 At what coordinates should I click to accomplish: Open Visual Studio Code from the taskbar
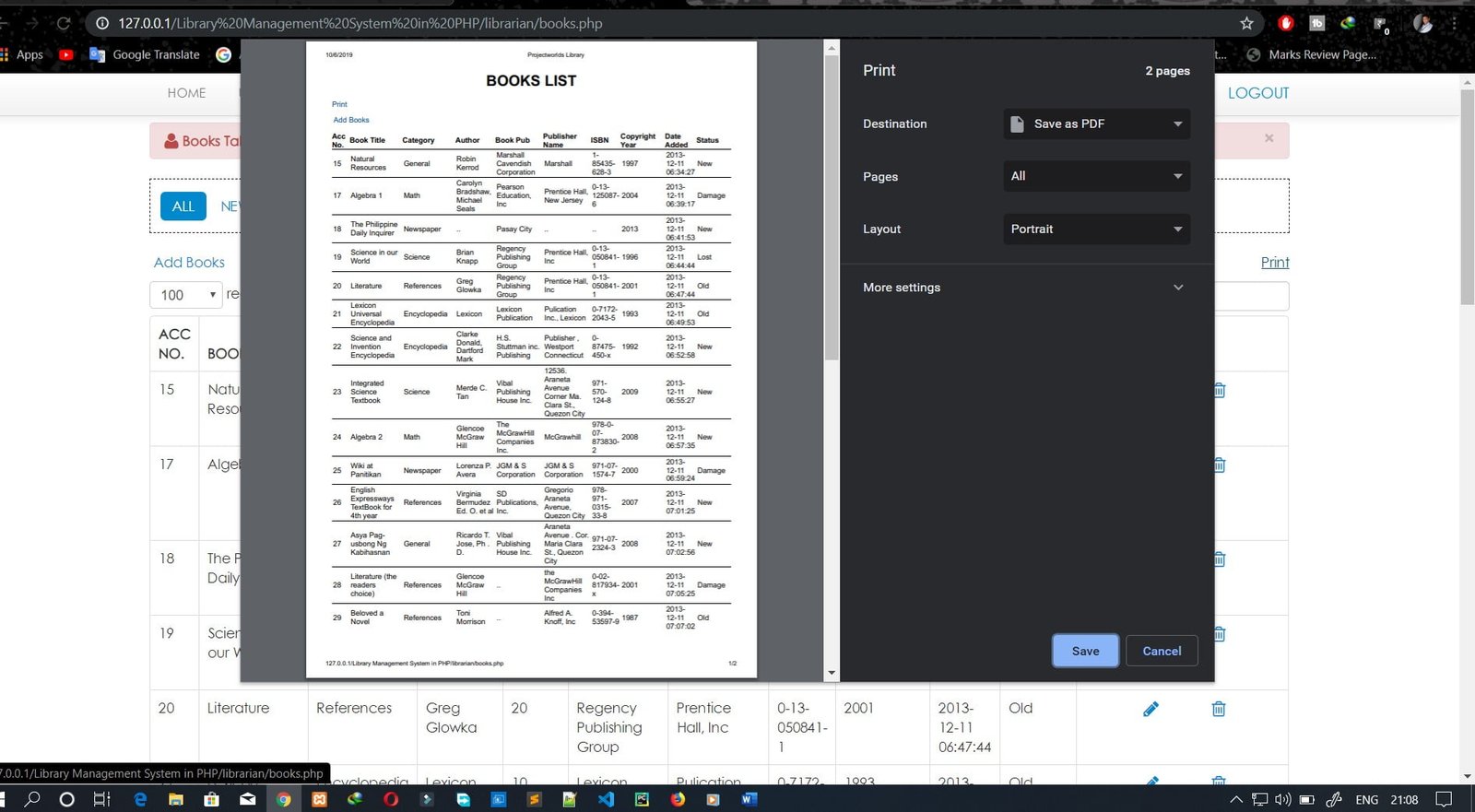click(606, 799)
